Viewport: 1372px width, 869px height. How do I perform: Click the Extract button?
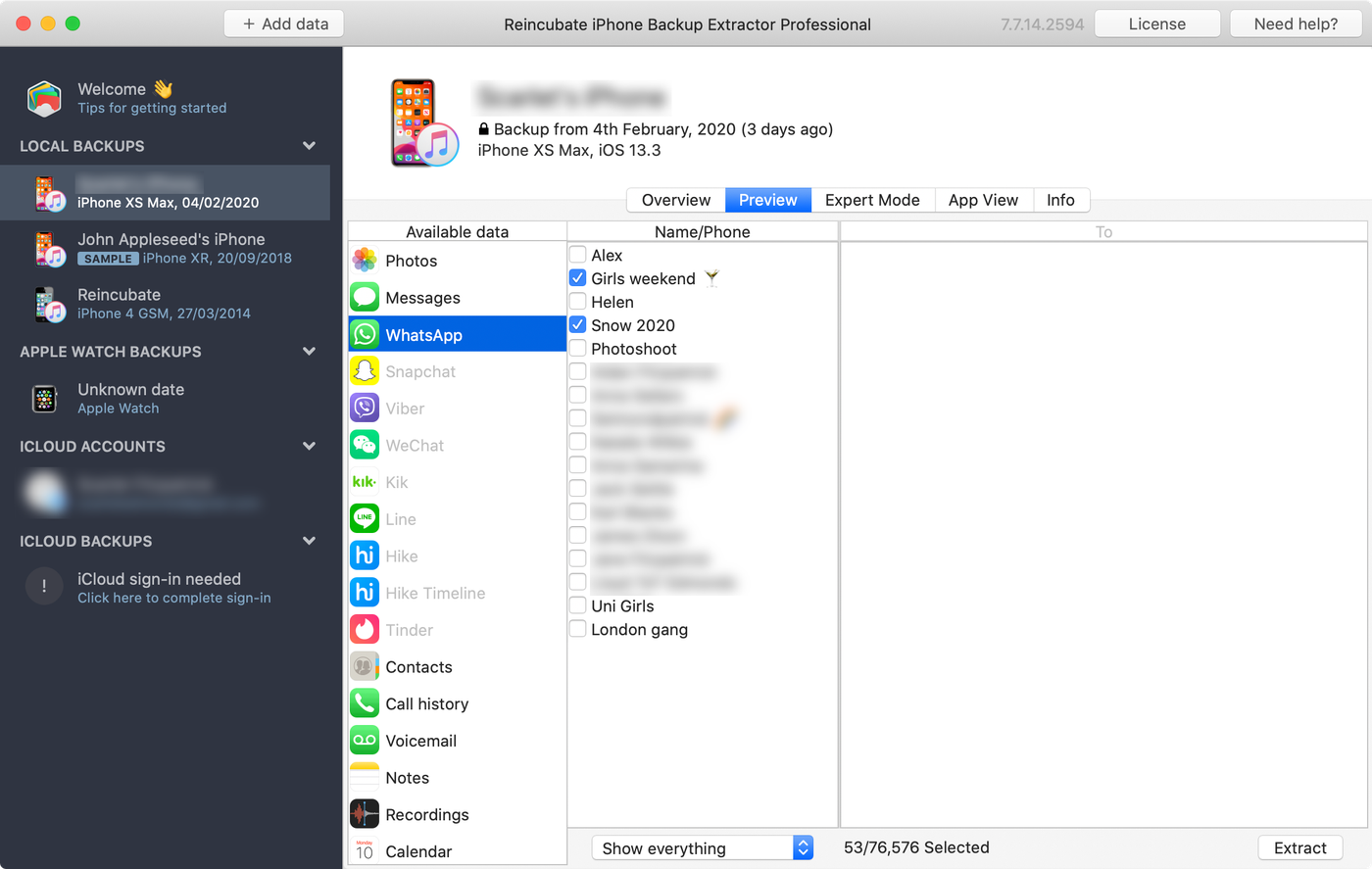pos(1300,847)
